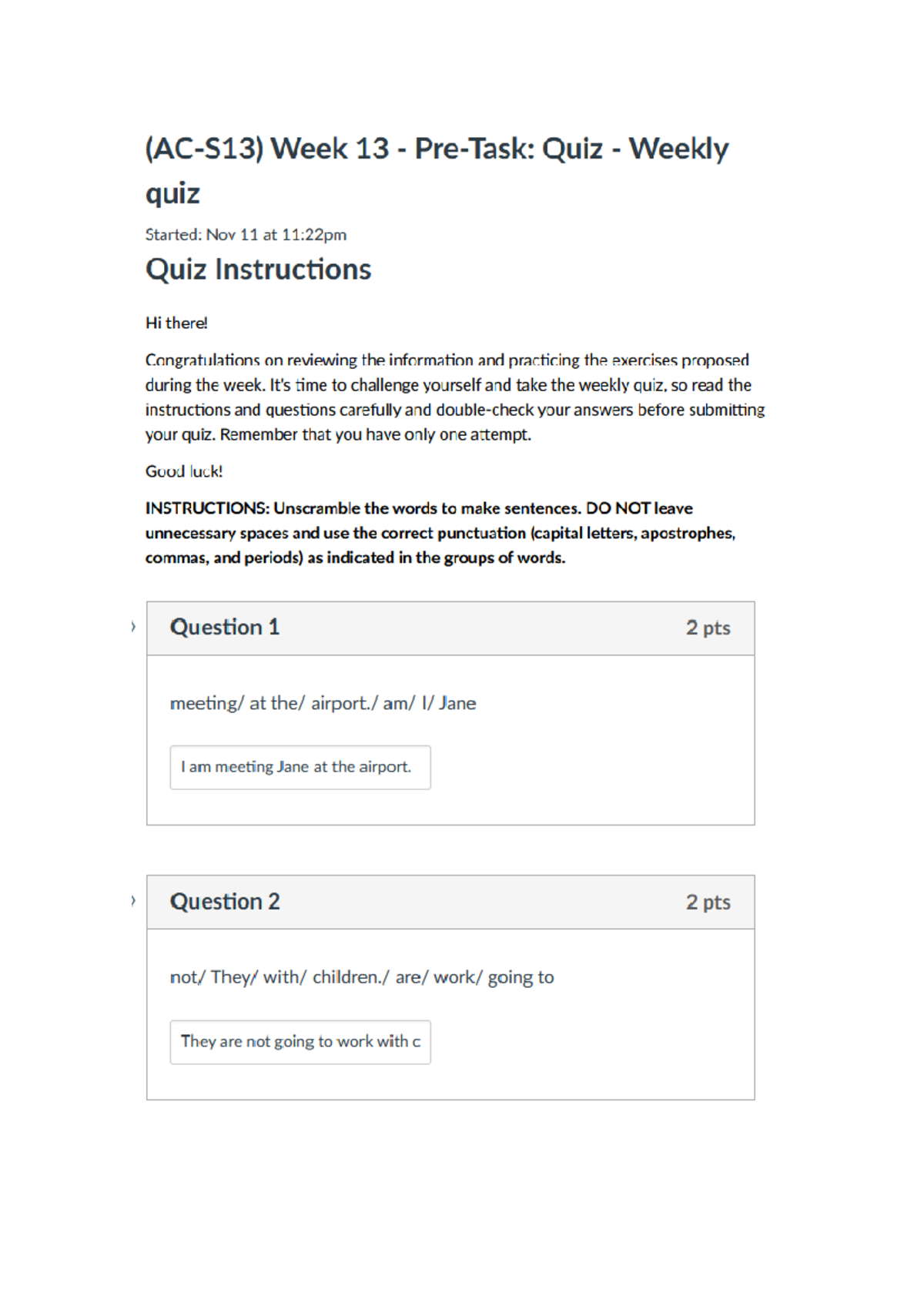Select the Question 2 header title
Image resolution: width=924 pixels, height=1306 pixels.
(x=225, y=901)
